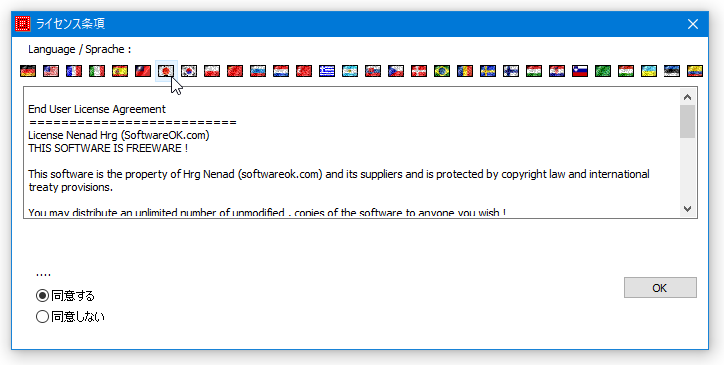Screen dimensions: 724x365
Task: Click the red app icon in title bar
Action: 23,24
